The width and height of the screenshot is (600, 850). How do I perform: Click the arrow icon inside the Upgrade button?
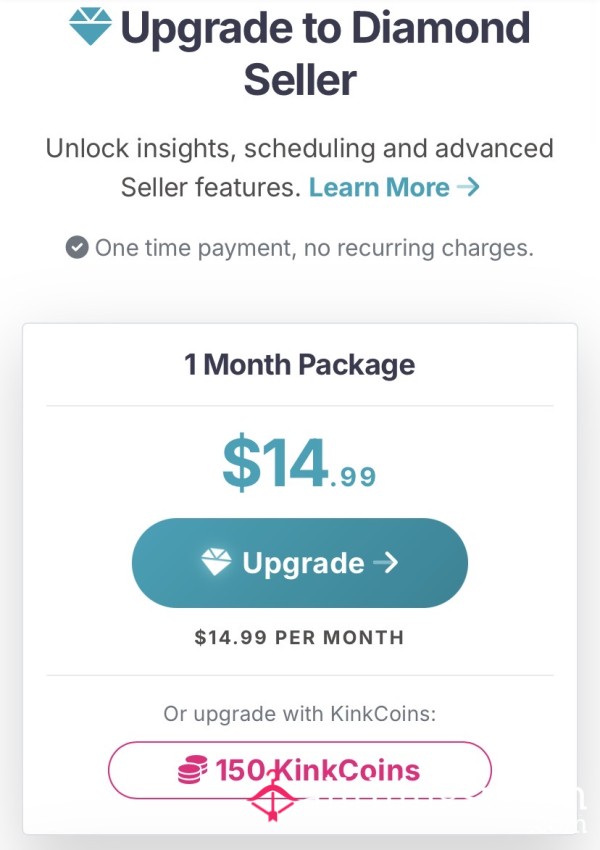pyautogui.click(x=385, y=563)
